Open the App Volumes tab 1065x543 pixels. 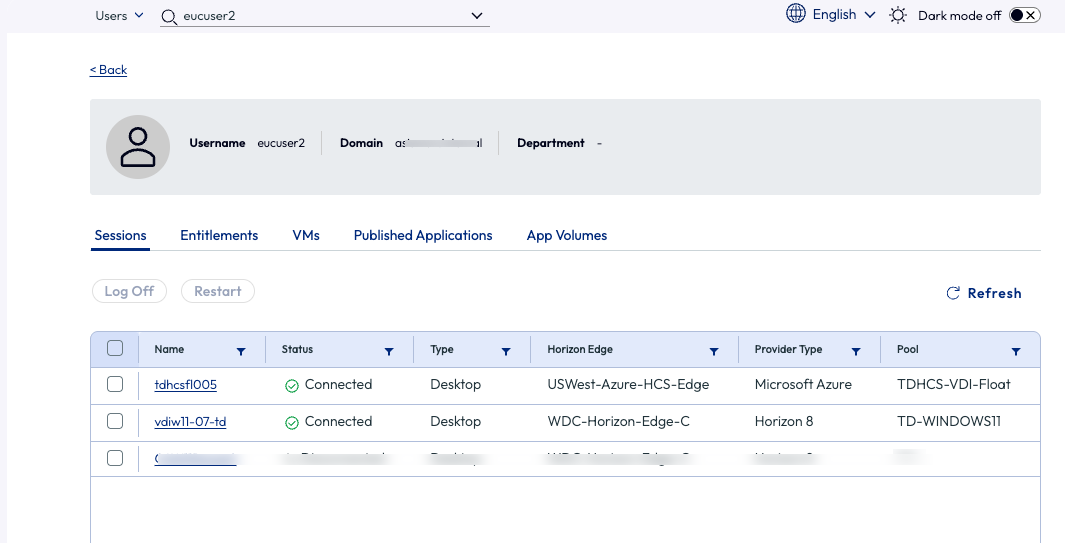click(x=567, y=235)
